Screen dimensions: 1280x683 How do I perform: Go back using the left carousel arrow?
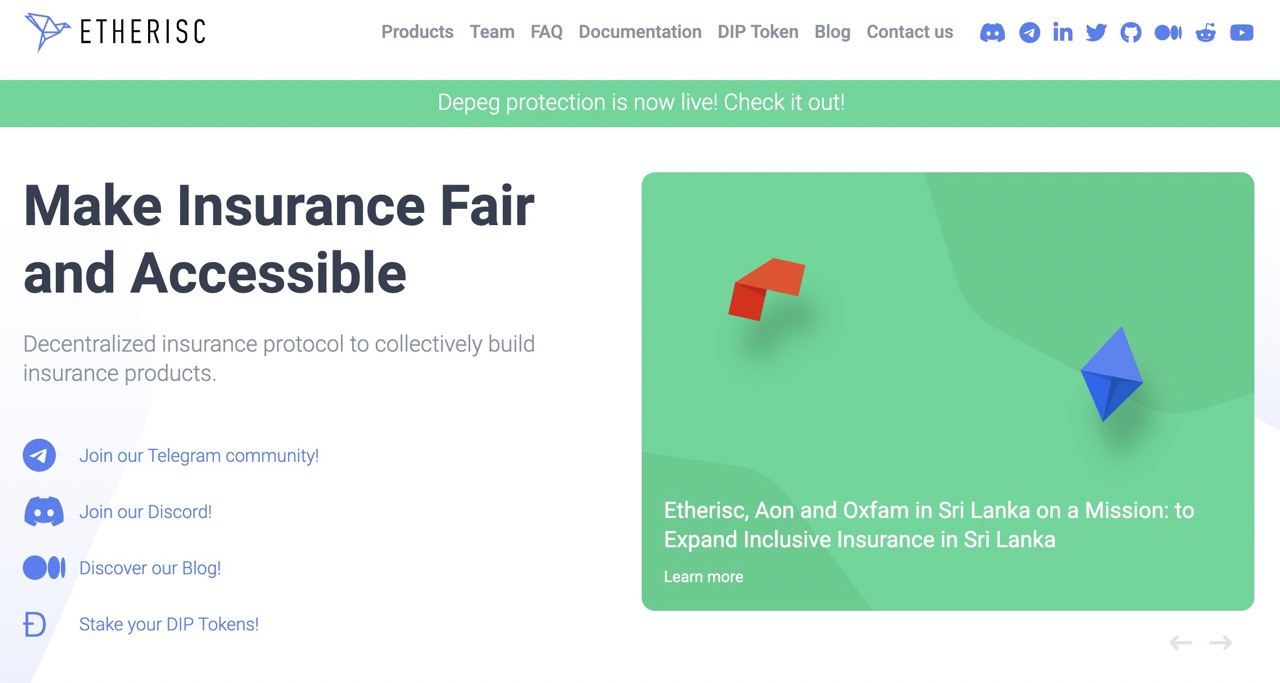(x=1180, y=642)
